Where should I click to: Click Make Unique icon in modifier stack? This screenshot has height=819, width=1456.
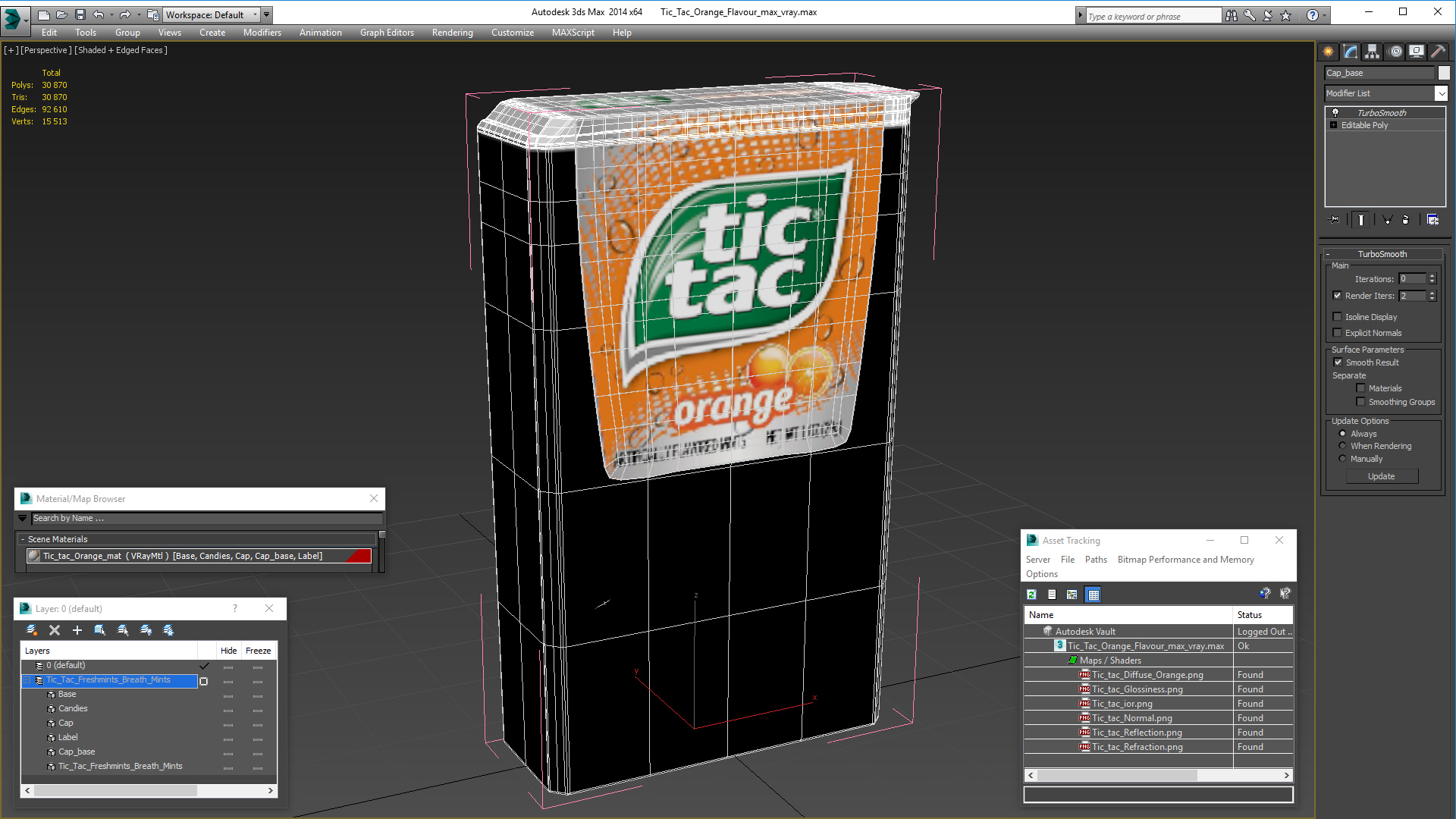tap(1387, 220)
